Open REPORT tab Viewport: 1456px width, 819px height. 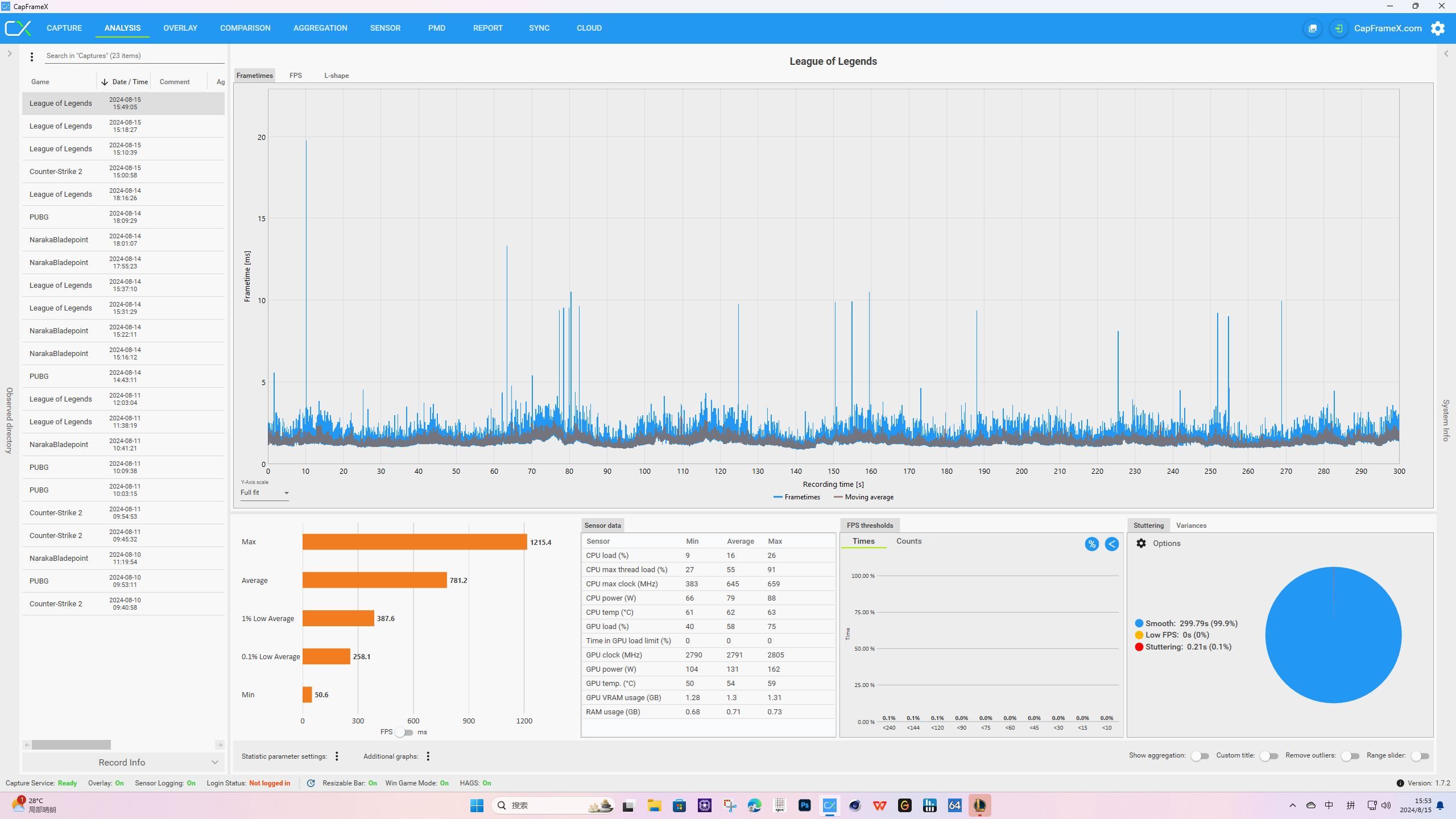coord(488,28)
